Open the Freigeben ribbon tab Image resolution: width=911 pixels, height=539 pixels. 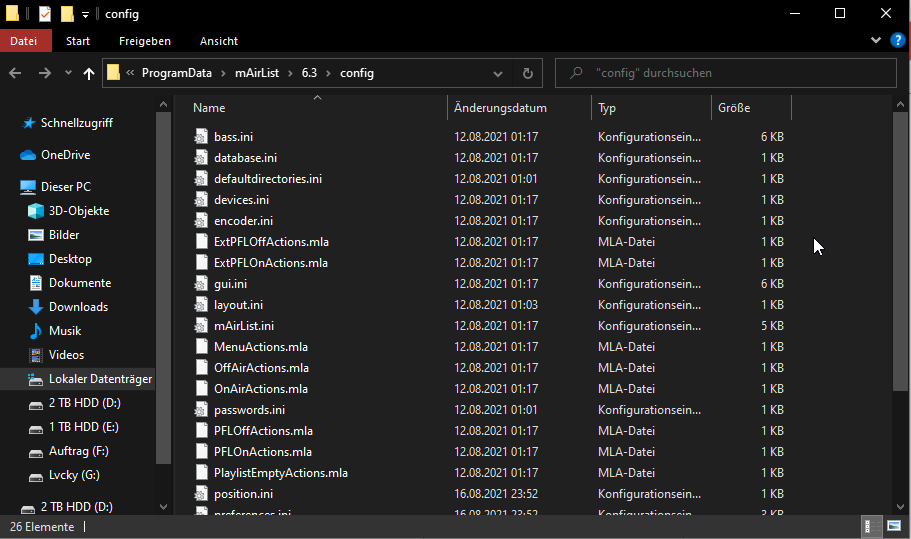pyautogui.click(x=145, y=41)
